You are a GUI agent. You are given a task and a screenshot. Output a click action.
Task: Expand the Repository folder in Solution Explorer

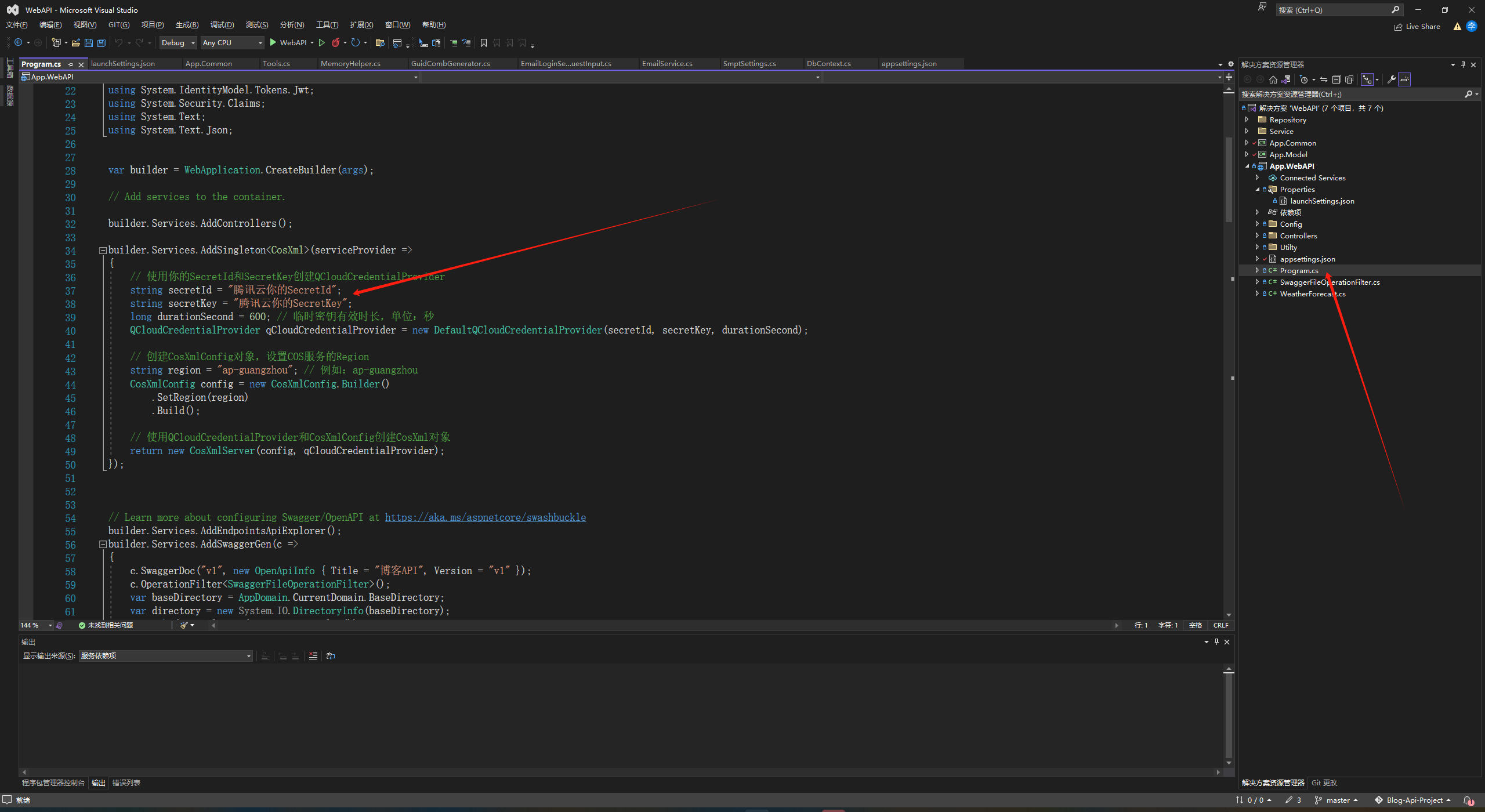point(1247,119)
